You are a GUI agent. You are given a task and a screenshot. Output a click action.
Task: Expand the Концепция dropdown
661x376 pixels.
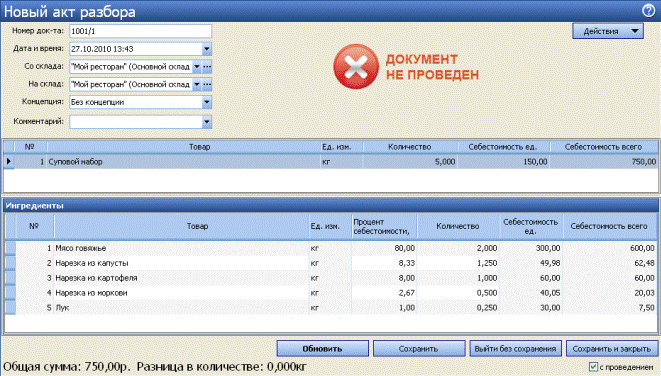207,102
